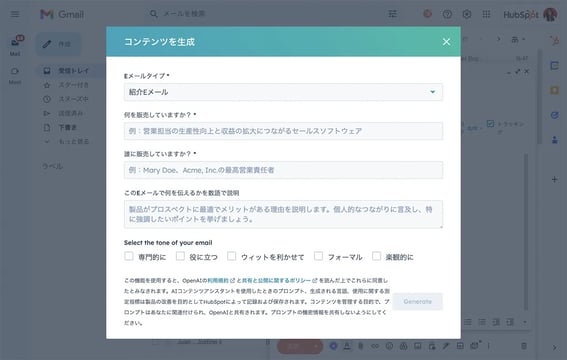Open Gmail settings gear icon
567x360 pixels.
point(467,14)
